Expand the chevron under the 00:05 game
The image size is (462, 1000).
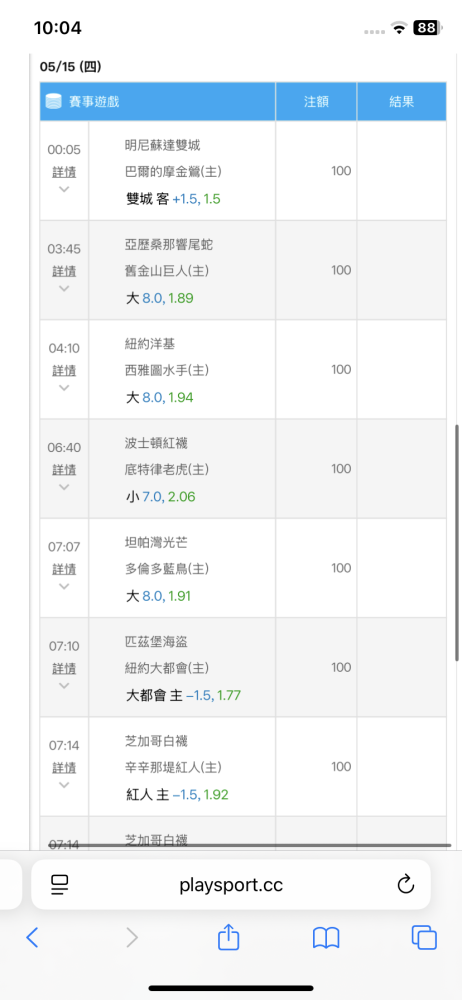pos(64,189)
